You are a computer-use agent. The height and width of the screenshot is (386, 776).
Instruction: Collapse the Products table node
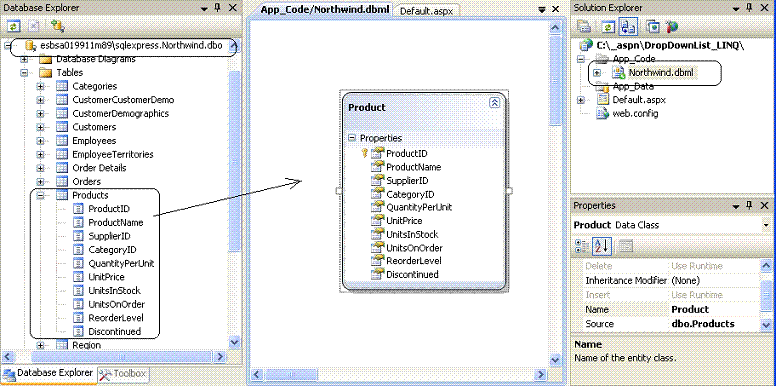41,195
